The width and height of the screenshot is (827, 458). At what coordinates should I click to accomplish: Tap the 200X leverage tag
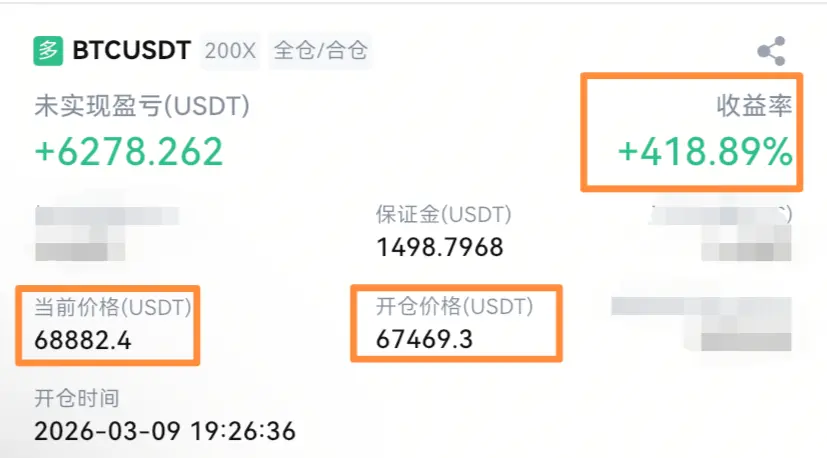230,51
